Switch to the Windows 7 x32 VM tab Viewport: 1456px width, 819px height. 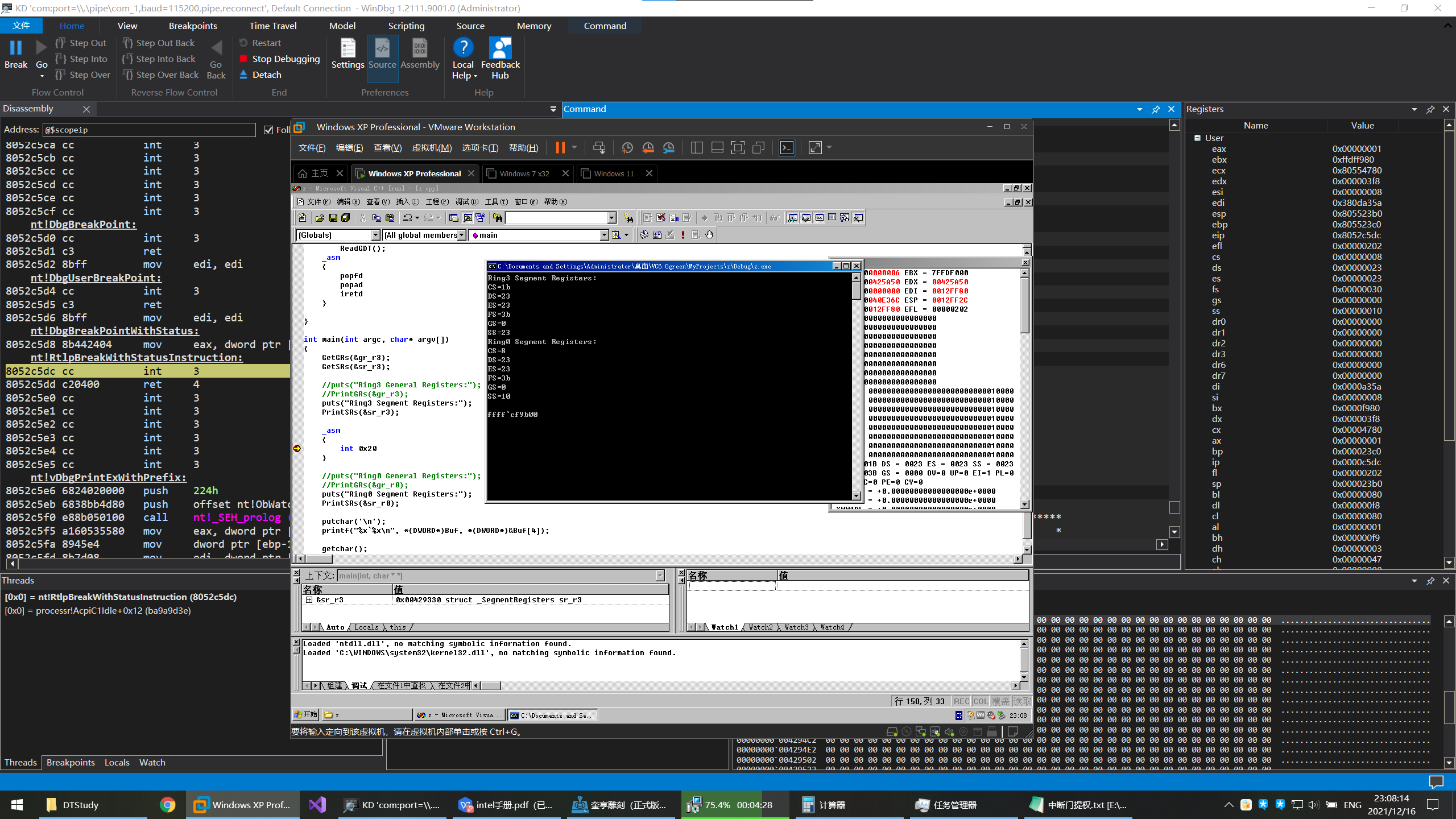pos(524,174)
